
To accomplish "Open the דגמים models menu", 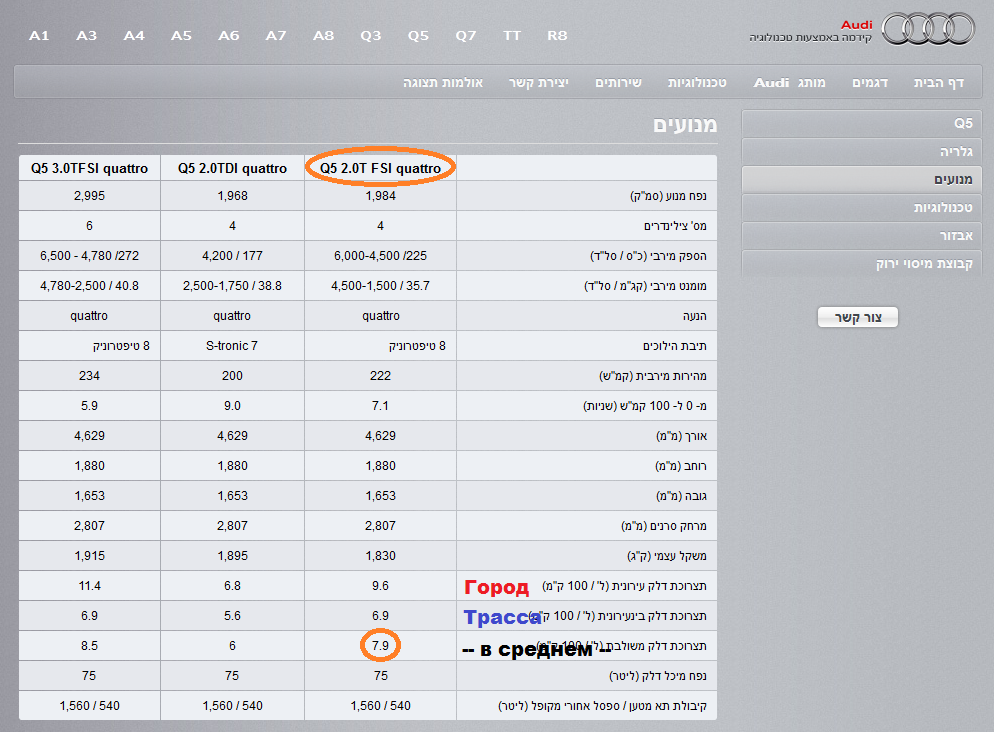I will pos(870,82).
